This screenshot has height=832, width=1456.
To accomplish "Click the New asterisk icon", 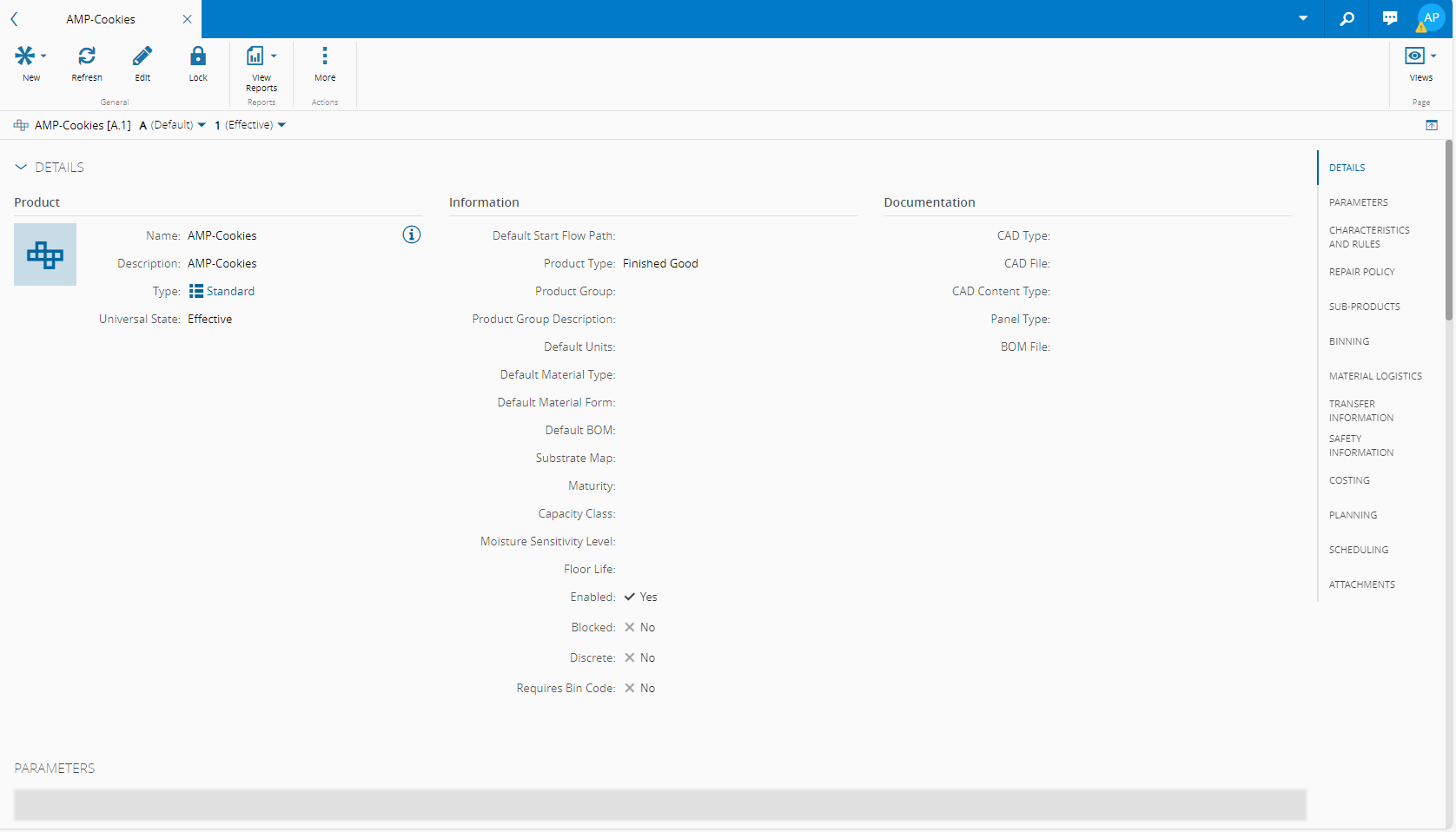I will pos(25,57).
